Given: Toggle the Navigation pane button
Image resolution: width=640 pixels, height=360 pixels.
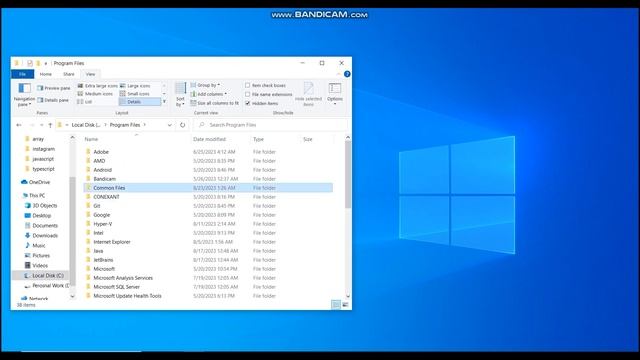Looking at the screenshot, I should tap(24, 94).
